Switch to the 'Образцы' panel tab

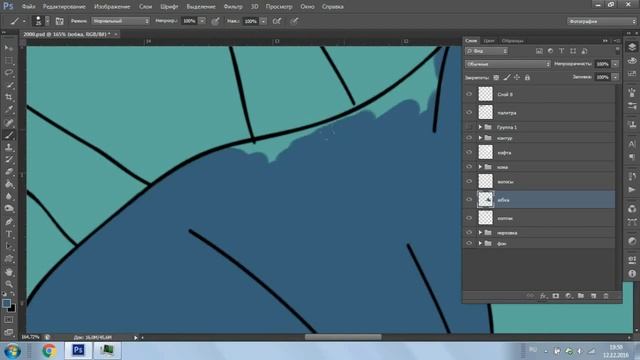pos(513,41)
